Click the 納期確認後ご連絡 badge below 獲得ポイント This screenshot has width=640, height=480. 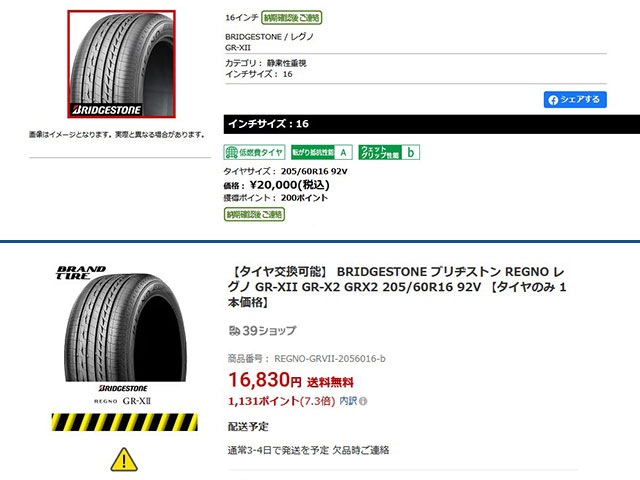pyautogui.click(x=254, y=214)
